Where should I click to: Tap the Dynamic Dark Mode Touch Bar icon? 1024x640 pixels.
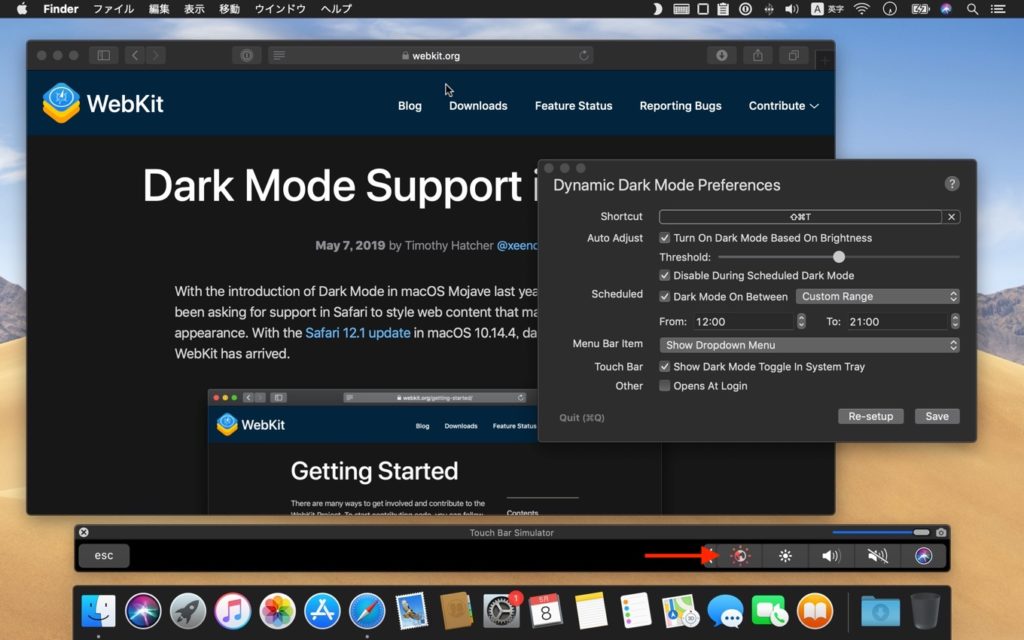pos(740,556)
